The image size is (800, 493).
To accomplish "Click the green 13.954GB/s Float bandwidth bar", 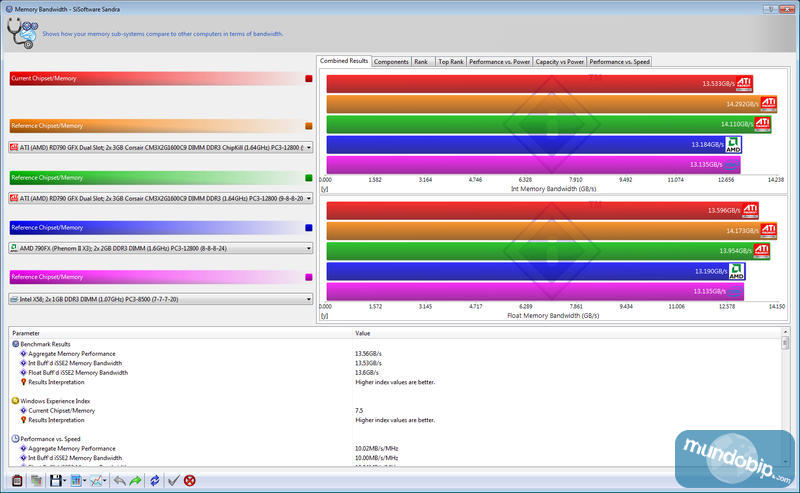I will 548,251.
